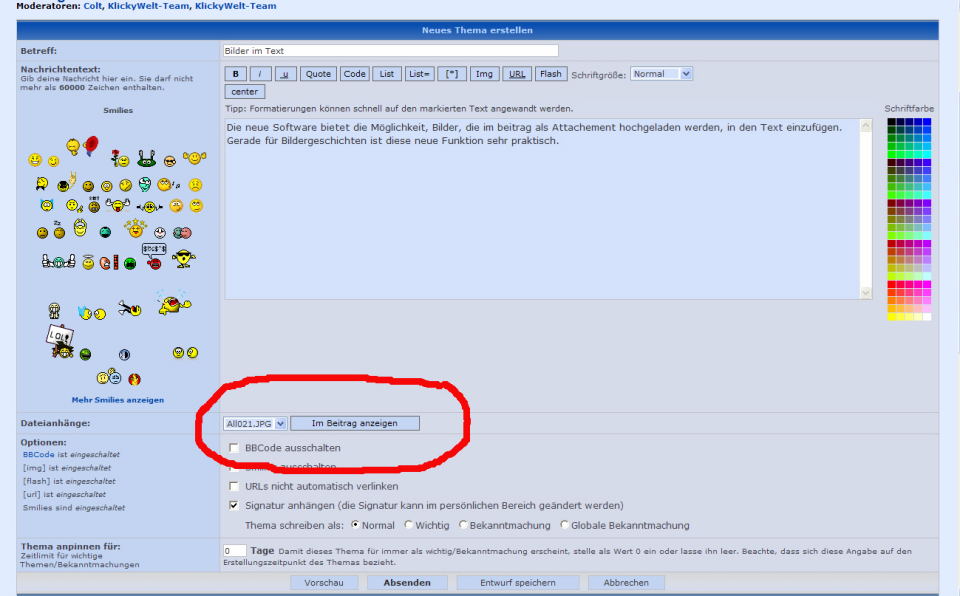Click the Betreff subject input field
Screen dimensions: 960x596
pyautogui.click(x=390, y=51)
